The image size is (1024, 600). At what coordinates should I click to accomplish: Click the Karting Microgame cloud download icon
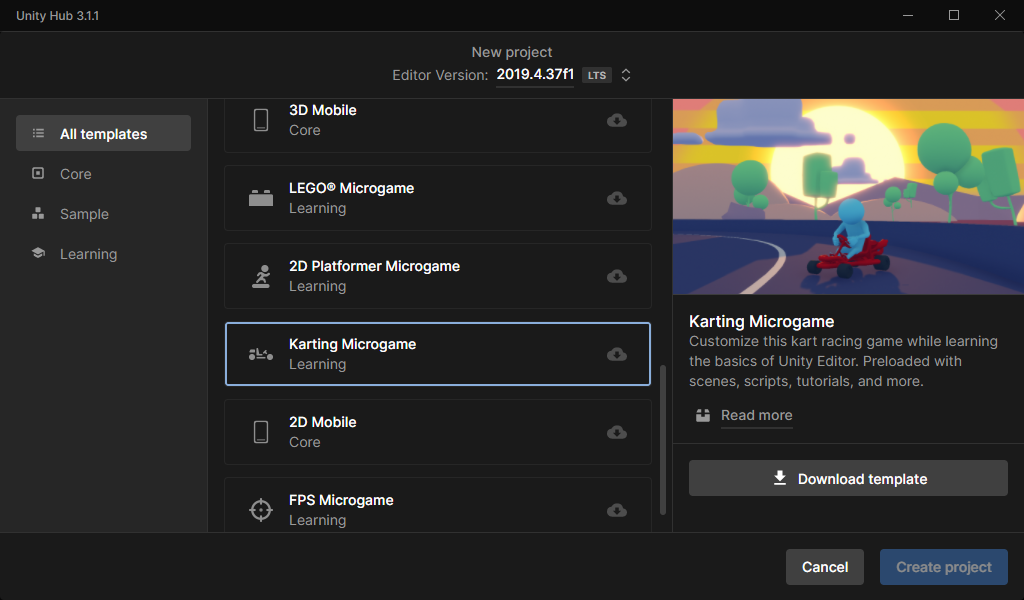point(617,354)
